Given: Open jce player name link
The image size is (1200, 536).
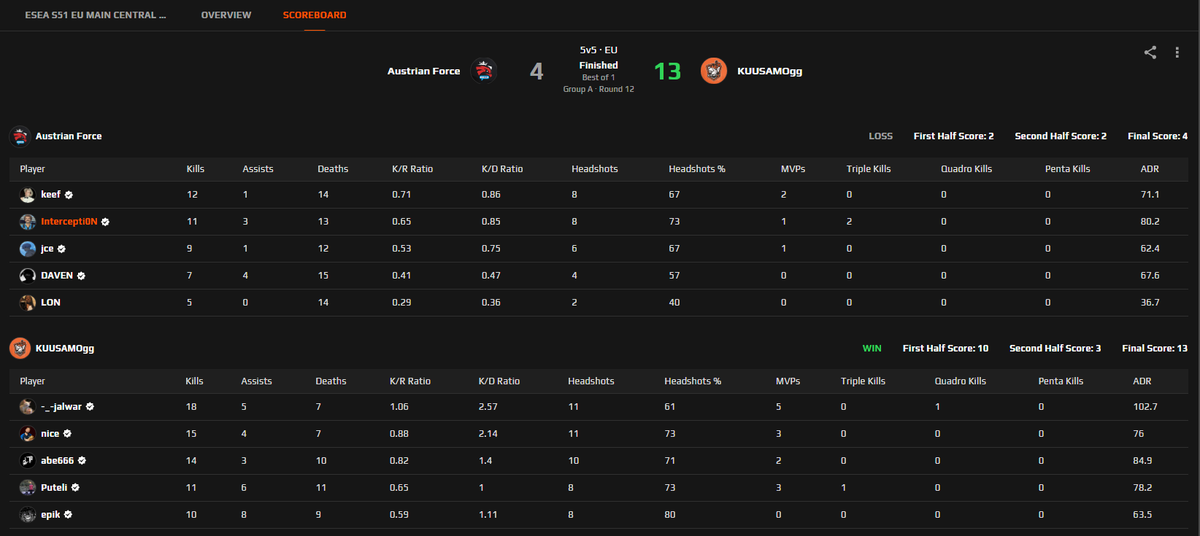Looking at the screenshot, I should point(47,248).
